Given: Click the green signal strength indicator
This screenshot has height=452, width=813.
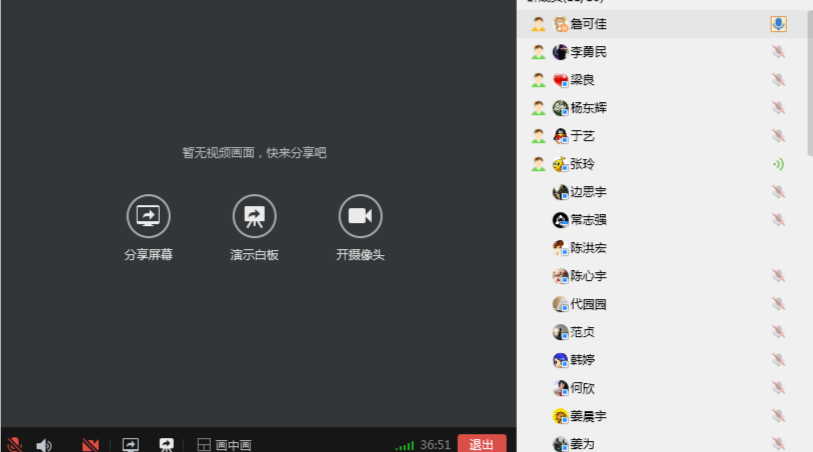Looking at the screenshot, I should [404, 445].
